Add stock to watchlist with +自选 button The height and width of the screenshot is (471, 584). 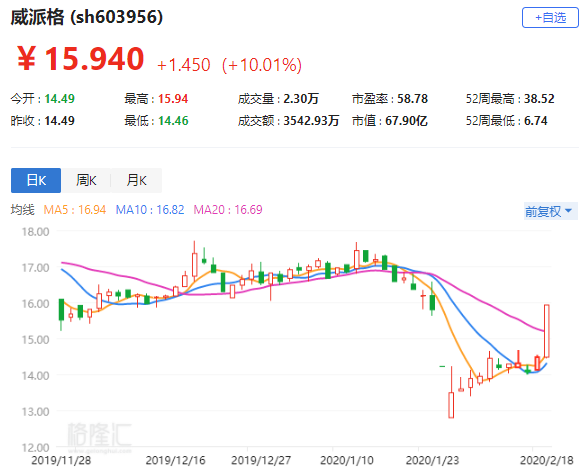pyautogui.click(x=550, y=17)
